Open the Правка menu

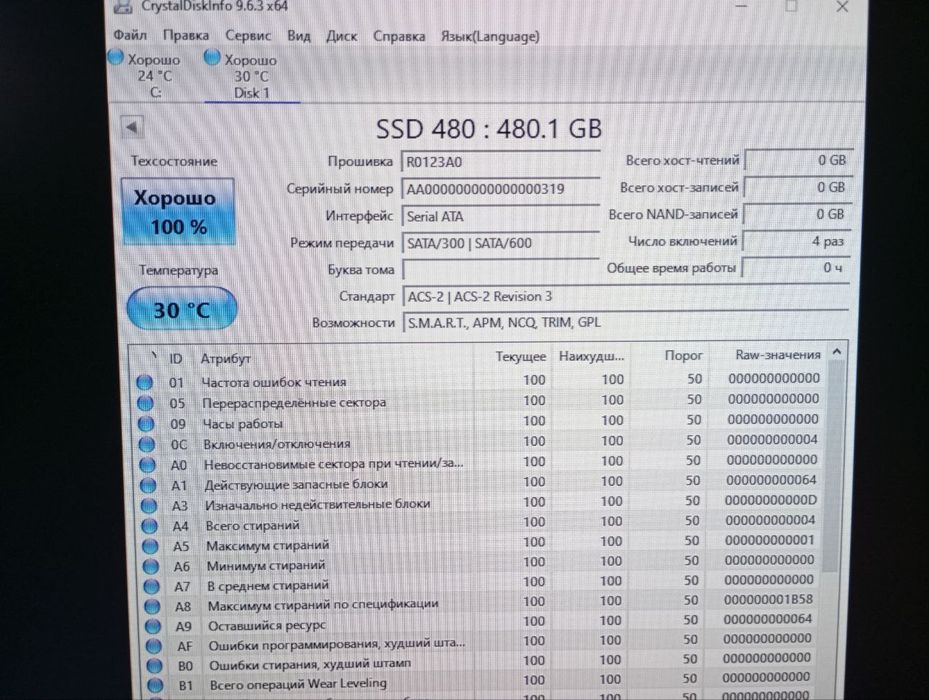[x=185, y=36]
